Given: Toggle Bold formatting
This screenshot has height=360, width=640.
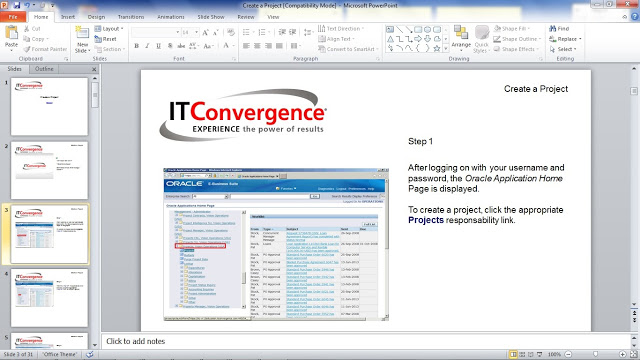Looking at the screenshot, I should [x=136, y=46].
